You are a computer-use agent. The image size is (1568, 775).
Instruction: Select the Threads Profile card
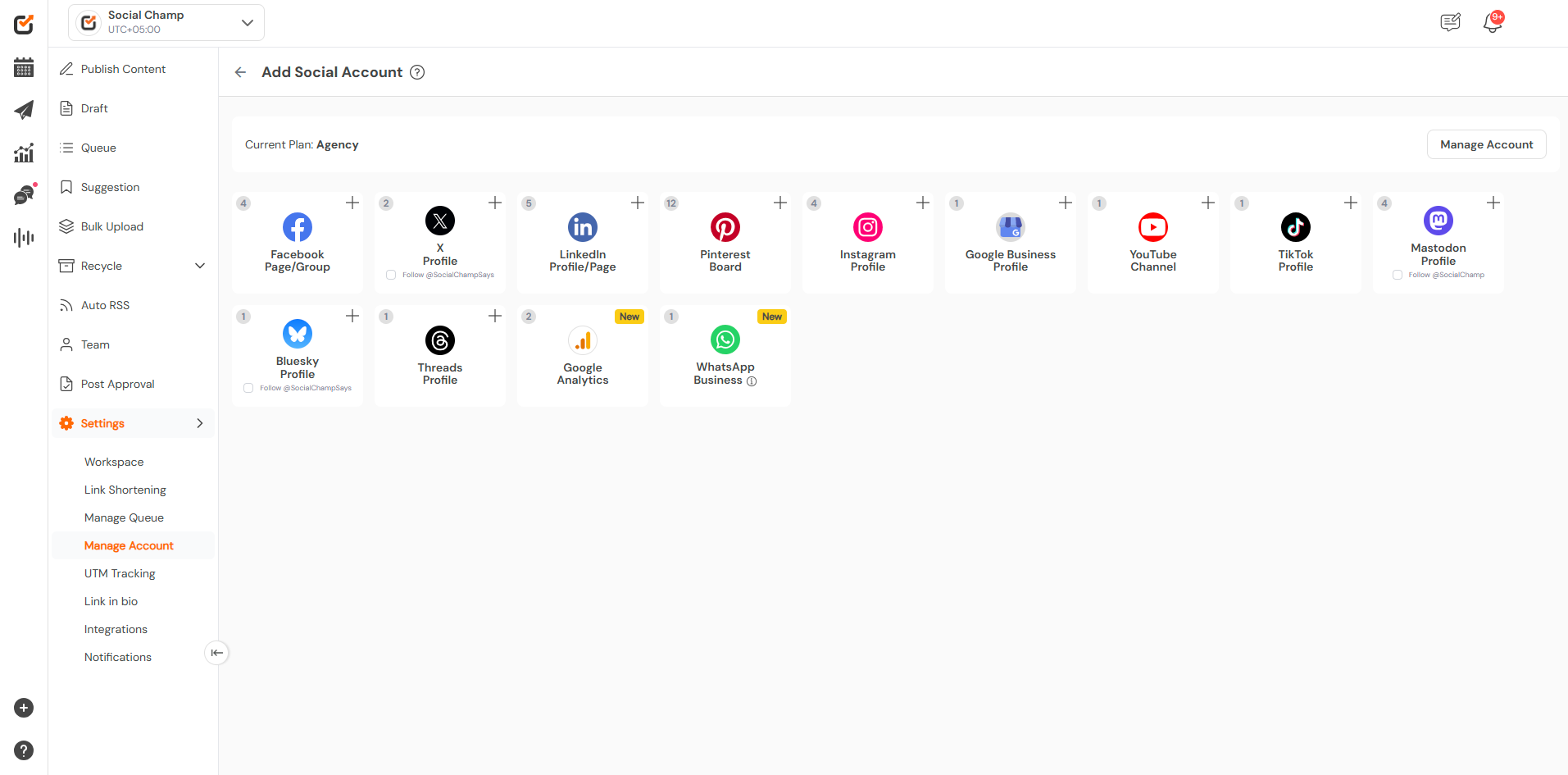pyautogui.click(x=440, y=356)
